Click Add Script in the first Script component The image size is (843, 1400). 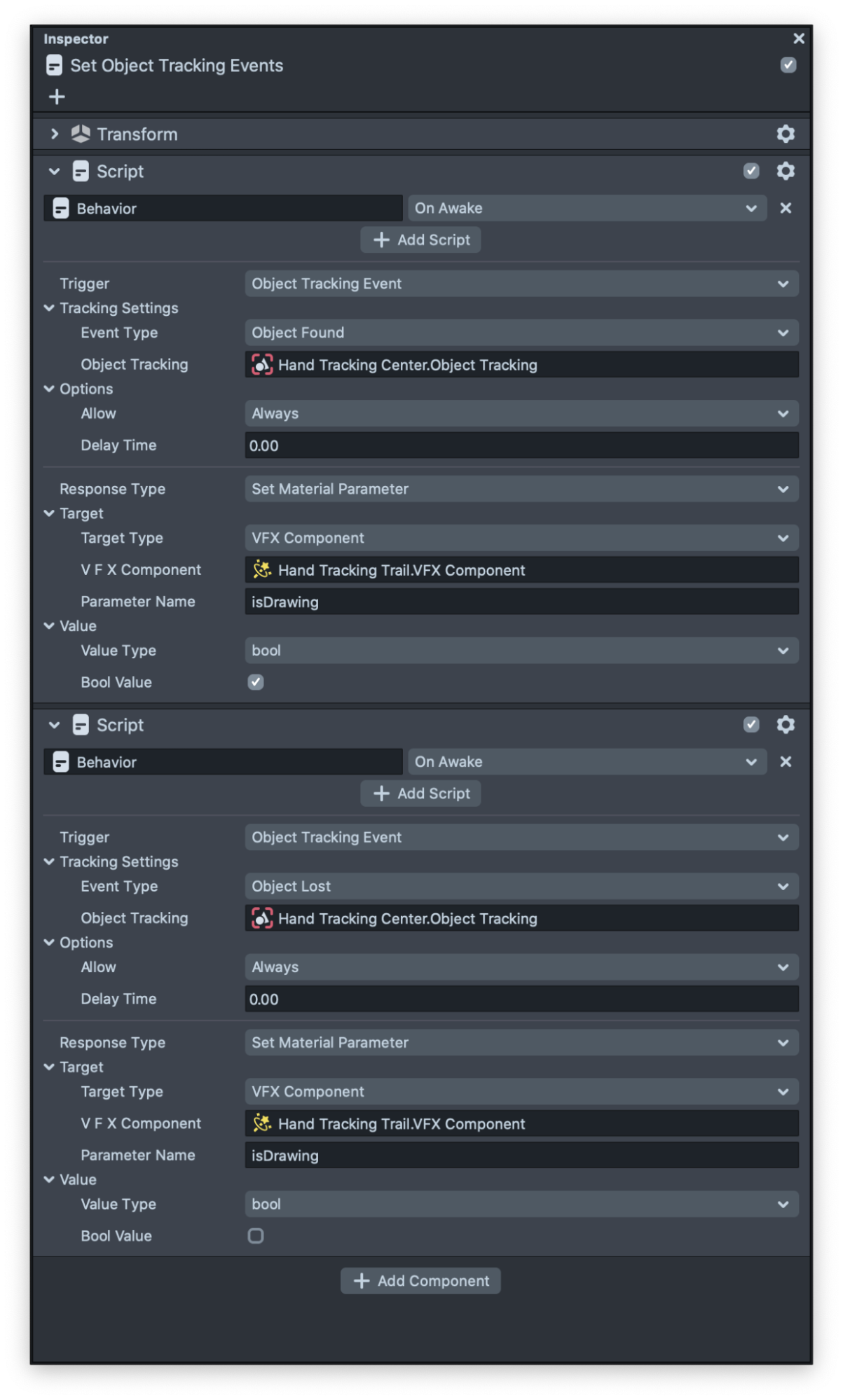pyautogui.click(x=420, y=240)
